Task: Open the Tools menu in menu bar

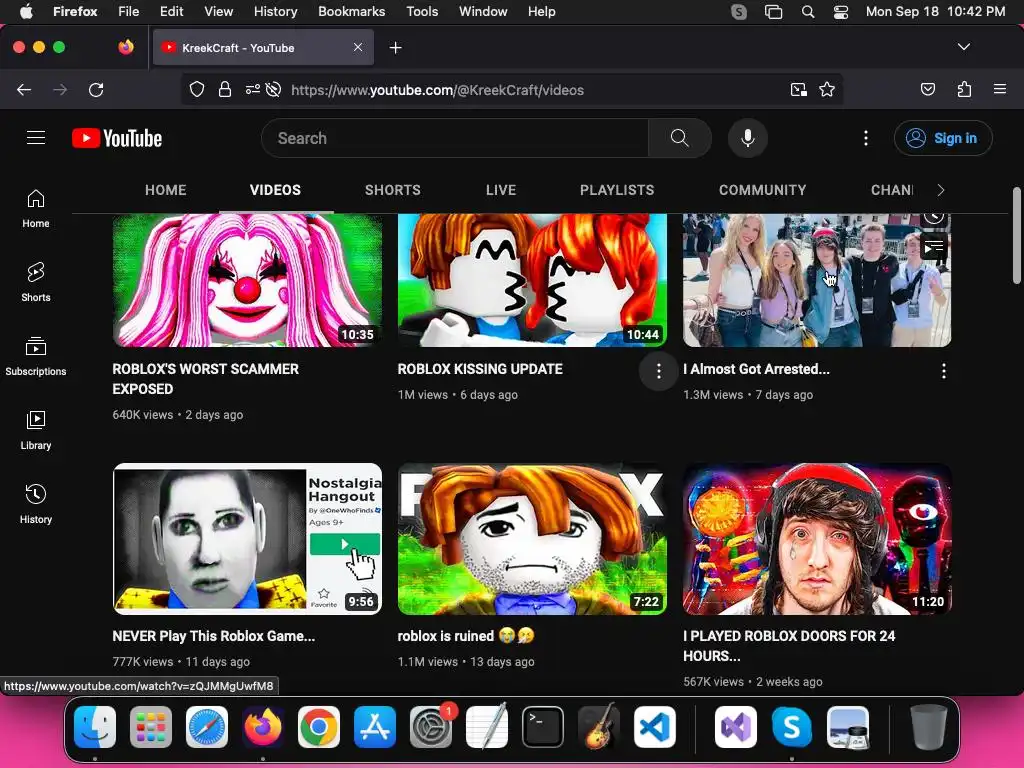Action: coord(422,12)
